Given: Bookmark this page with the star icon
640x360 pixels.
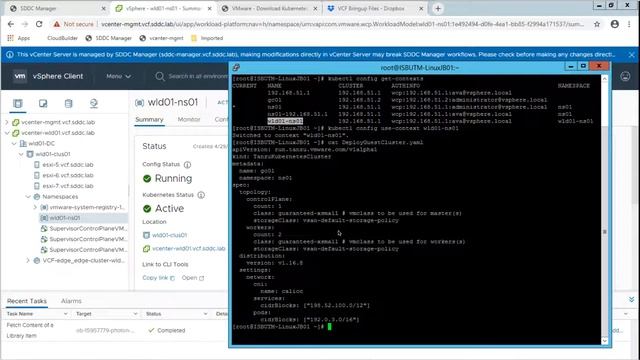Looking at the screenshot, I should pyautogui.click(x=597, y=24).
